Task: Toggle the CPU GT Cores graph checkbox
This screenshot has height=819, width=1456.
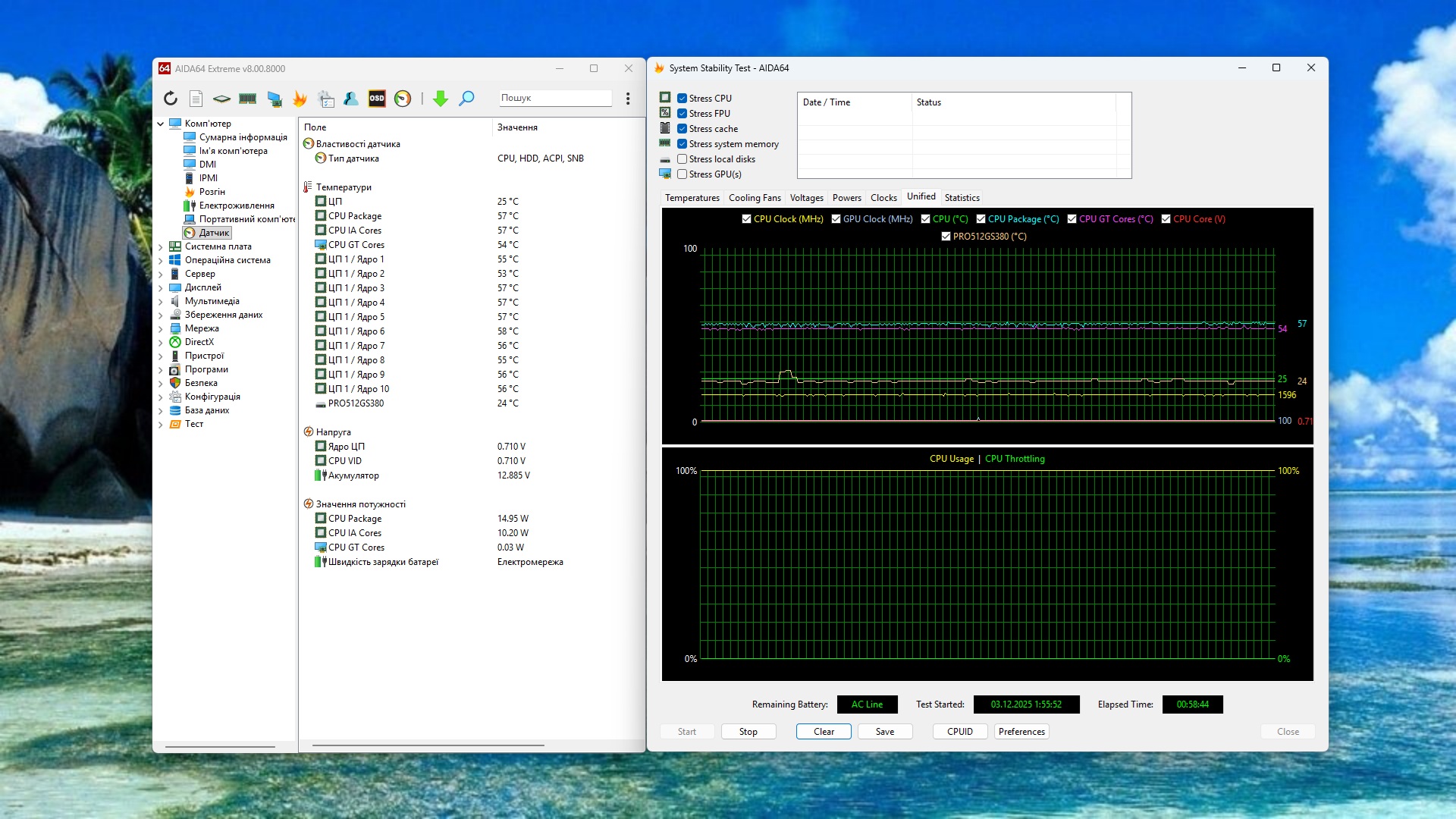Action: click(x=1072, y=219)
